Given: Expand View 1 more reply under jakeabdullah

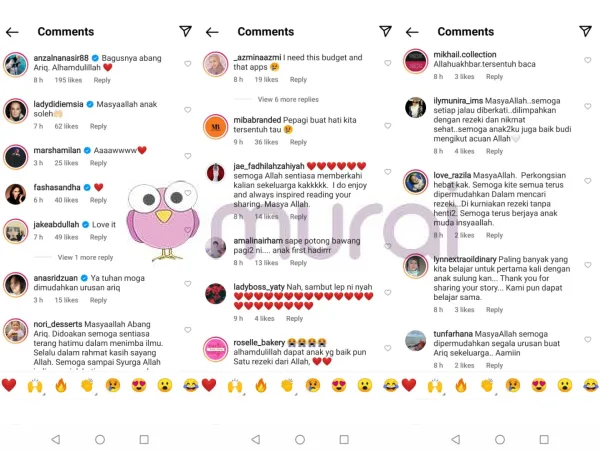Looking at the screenshot, I should coord(85,258).
